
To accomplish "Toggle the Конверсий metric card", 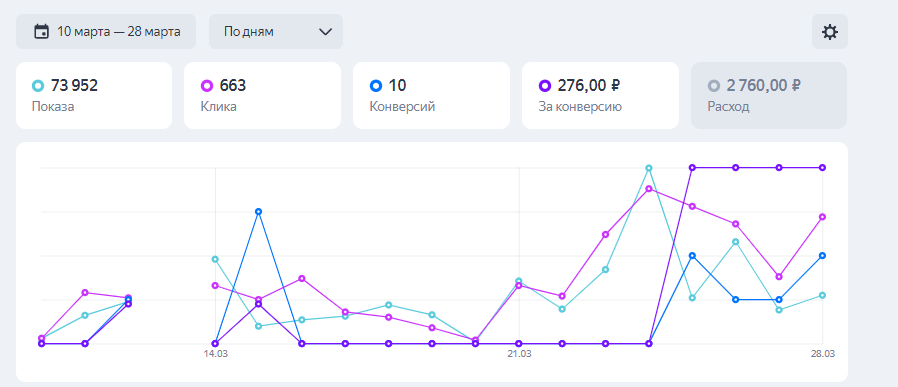I will 431,95.
